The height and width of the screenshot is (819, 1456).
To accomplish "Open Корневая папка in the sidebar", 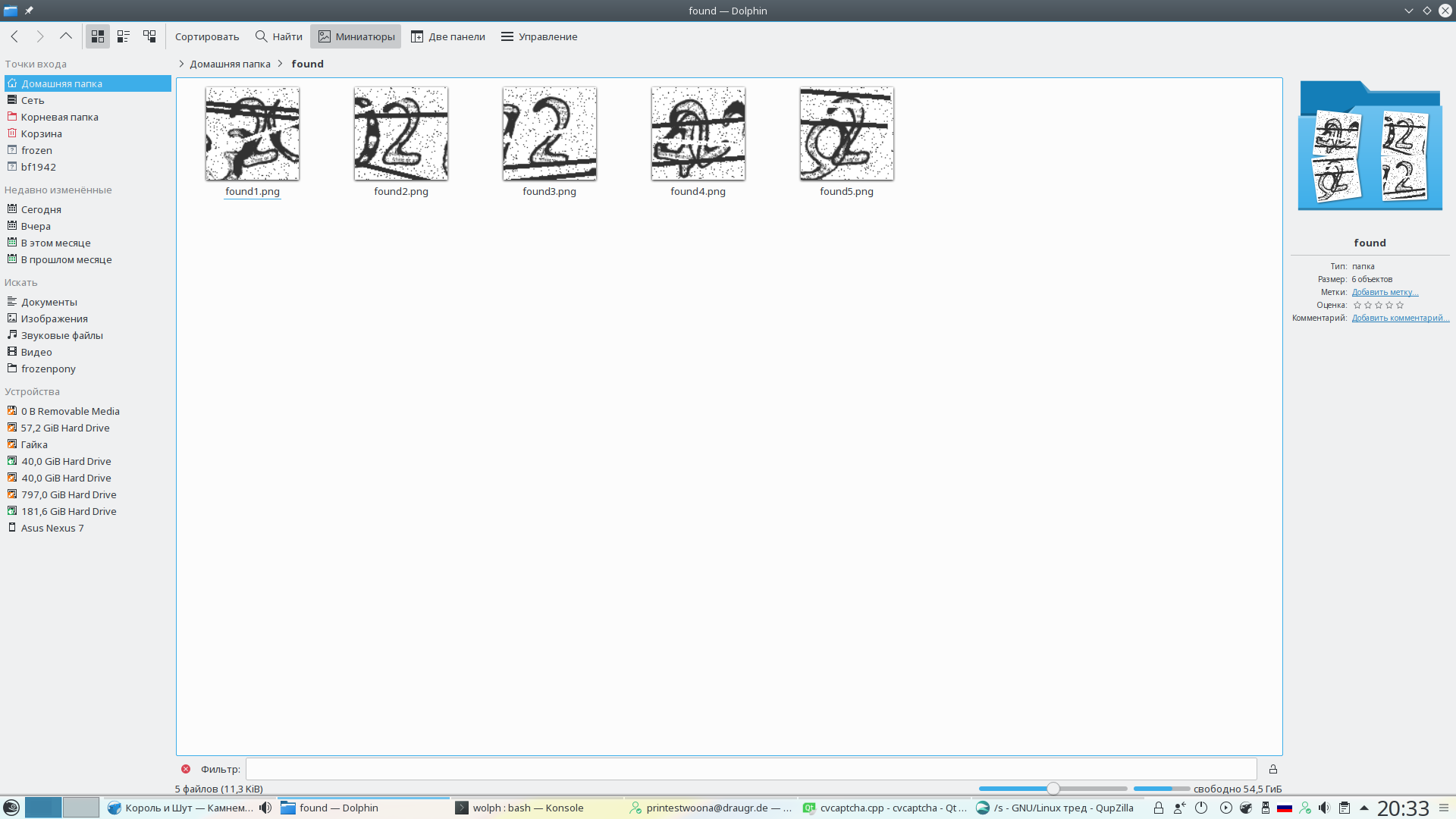I will [88, 117].
